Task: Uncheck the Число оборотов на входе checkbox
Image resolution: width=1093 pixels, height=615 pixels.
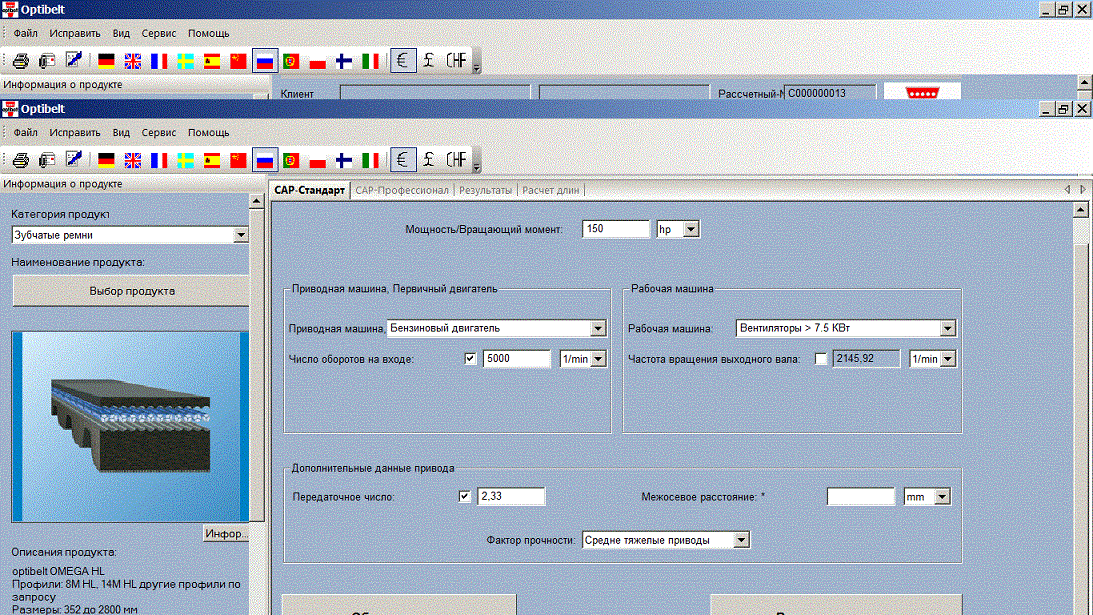Action: [x=471, y=358]
